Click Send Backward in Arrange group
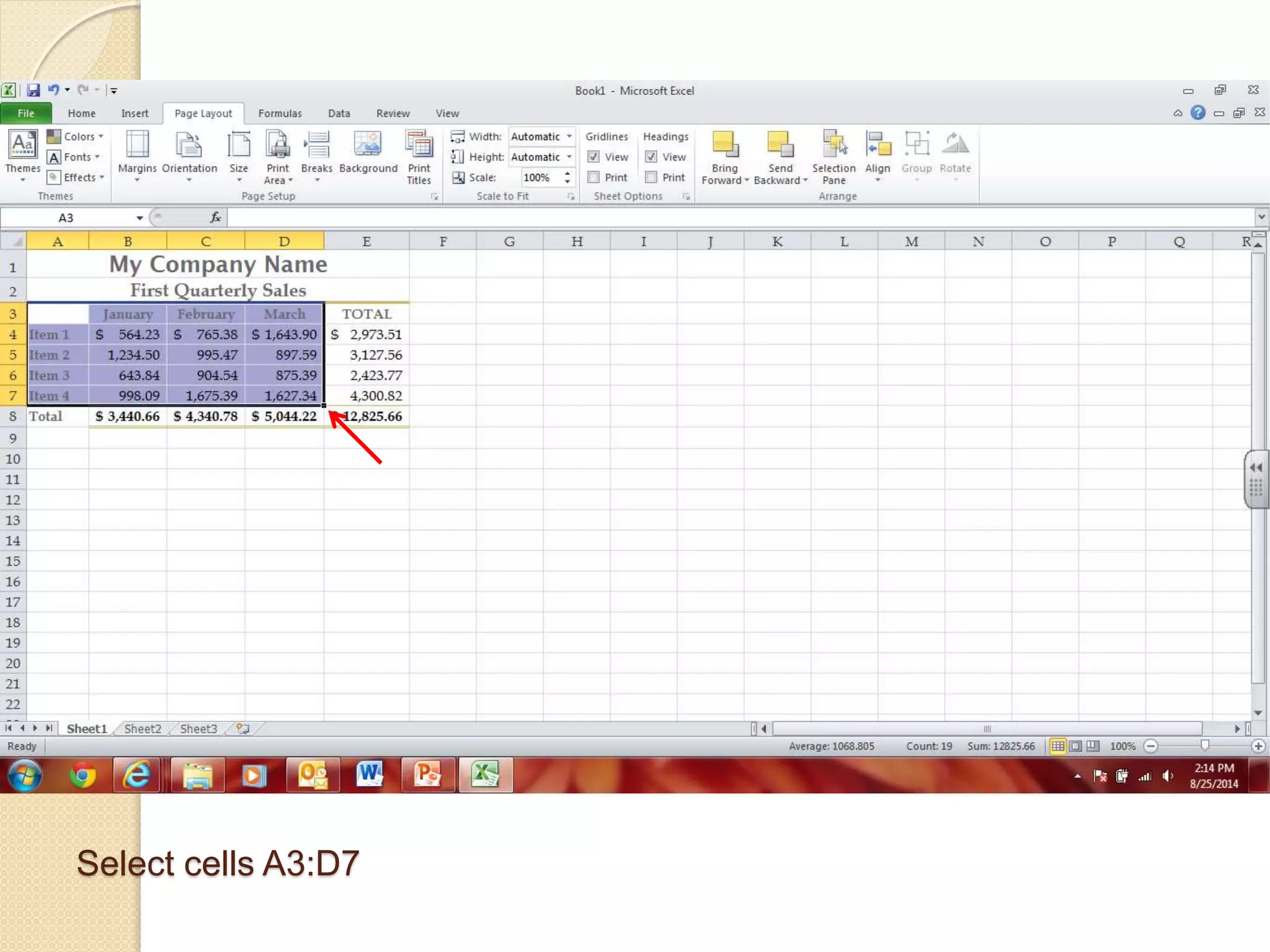The width and height of the screenshot is (1270, 952). click(x=780, y=157)
